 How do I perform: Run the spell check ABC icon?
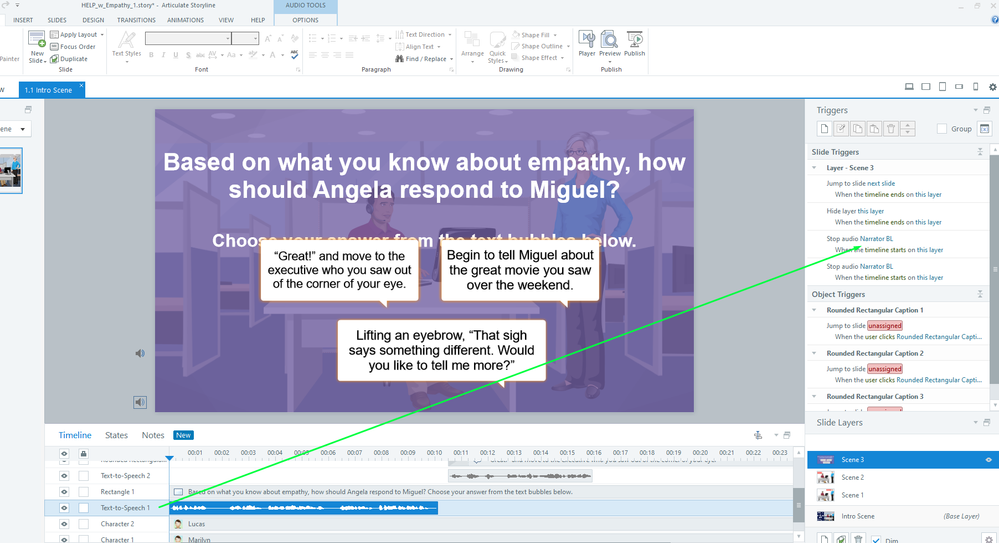pyautogui.click(x=294, y=55)
